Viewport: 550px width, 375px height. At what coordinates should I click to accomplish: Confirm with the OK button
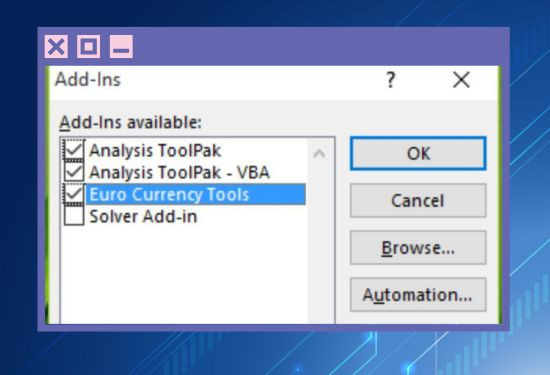[418, 154]
